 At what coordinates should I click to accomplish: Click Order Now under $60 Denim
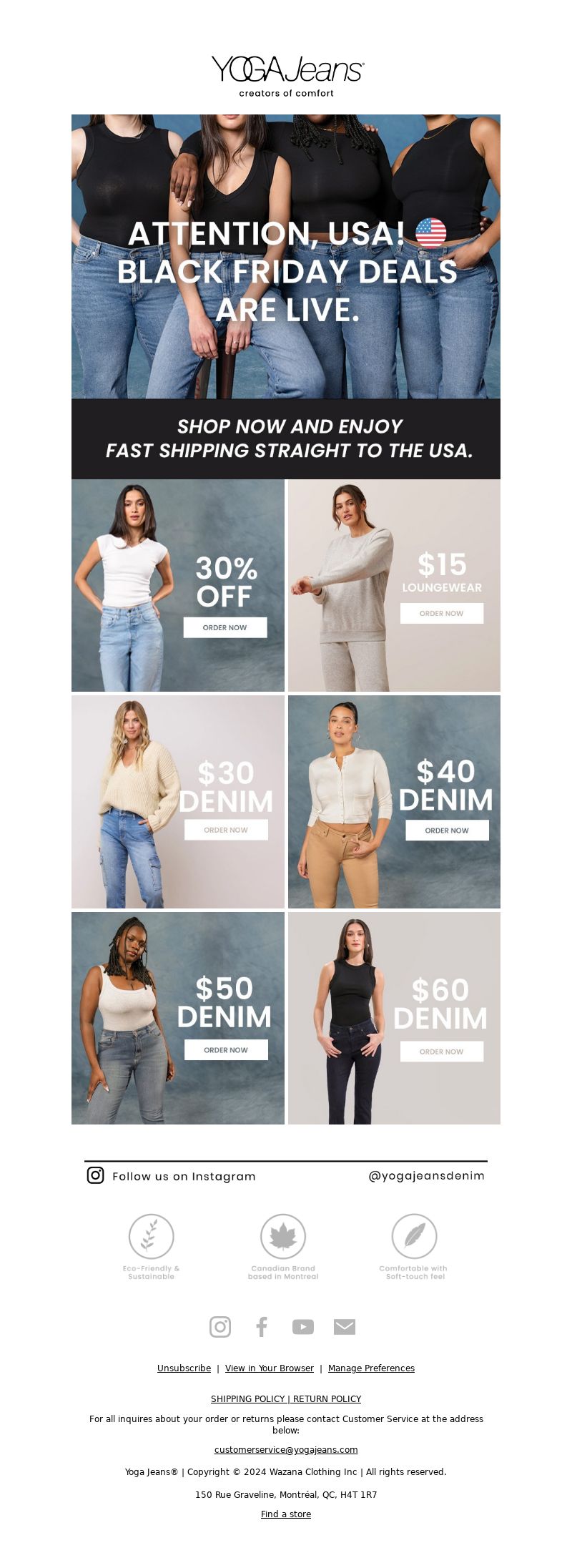tap(442, 1052)
